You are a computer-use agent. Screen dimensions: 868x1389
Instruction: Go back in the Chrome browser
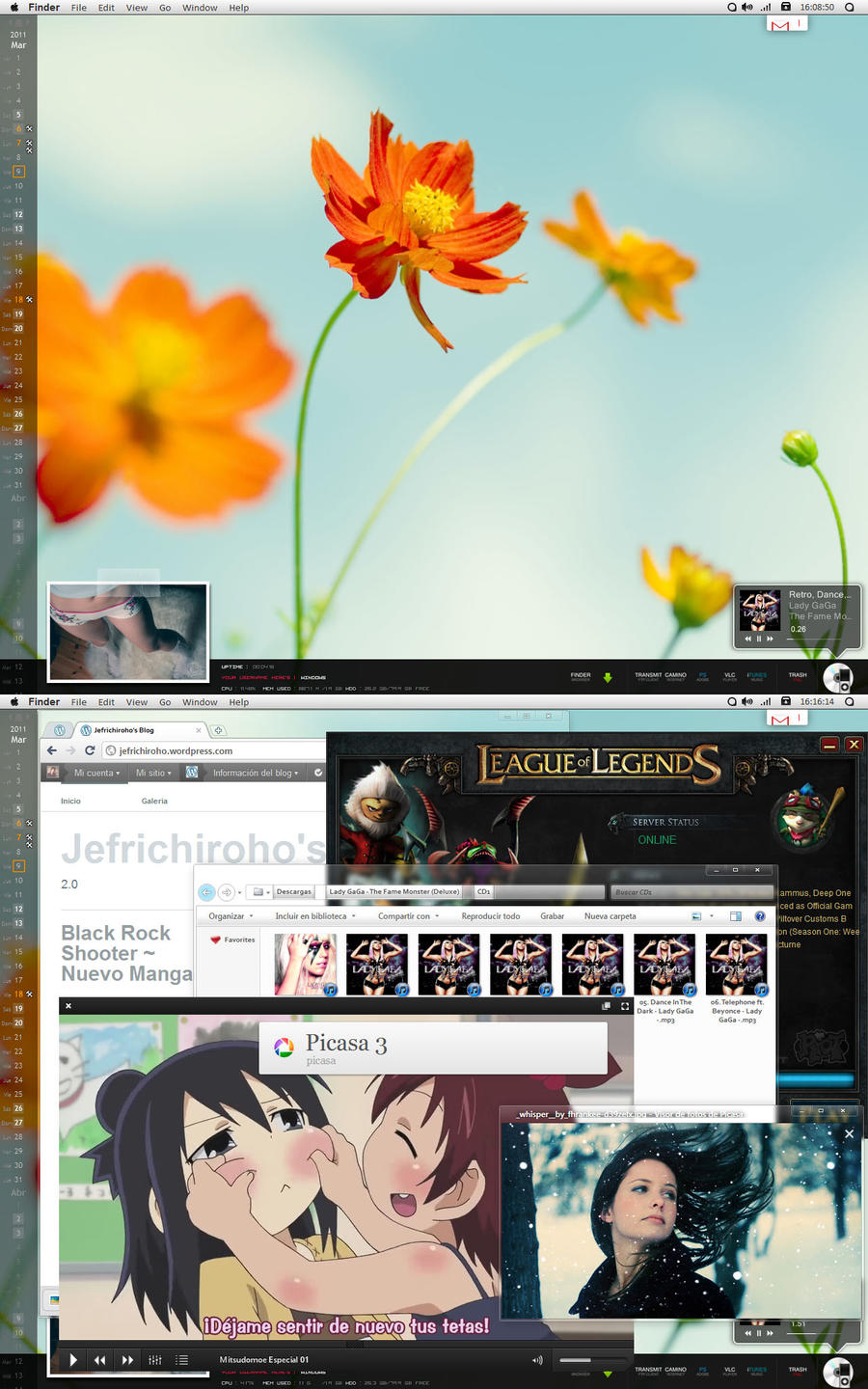(x=52, y=750)
